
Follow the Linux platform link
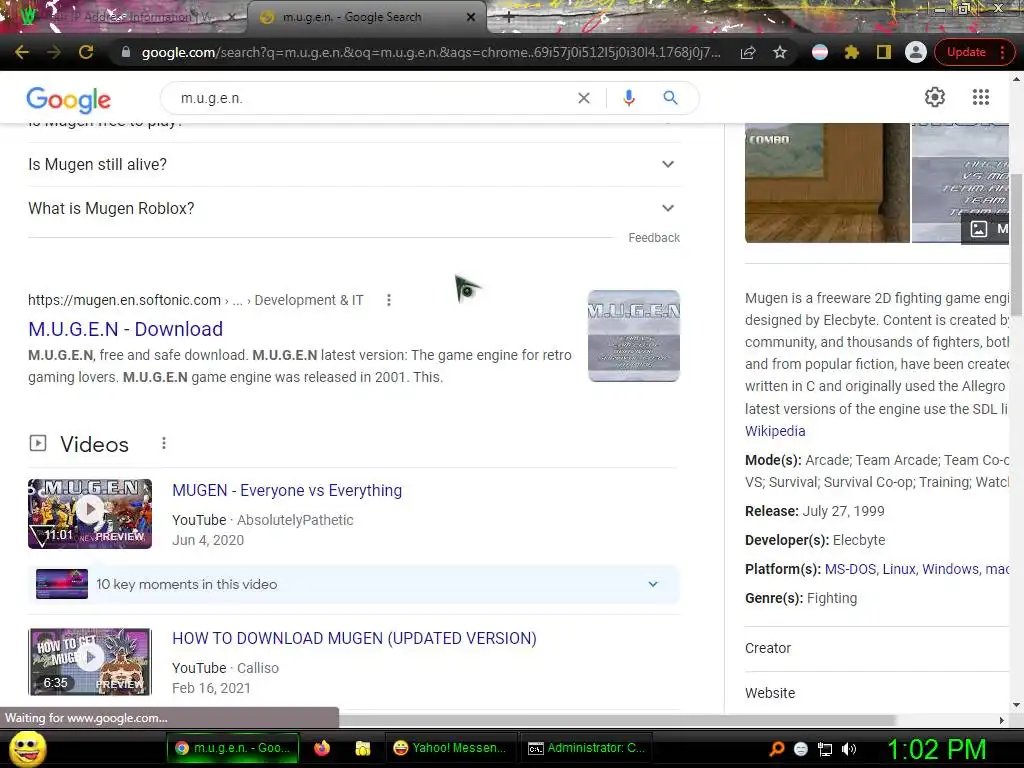(899, 569)
